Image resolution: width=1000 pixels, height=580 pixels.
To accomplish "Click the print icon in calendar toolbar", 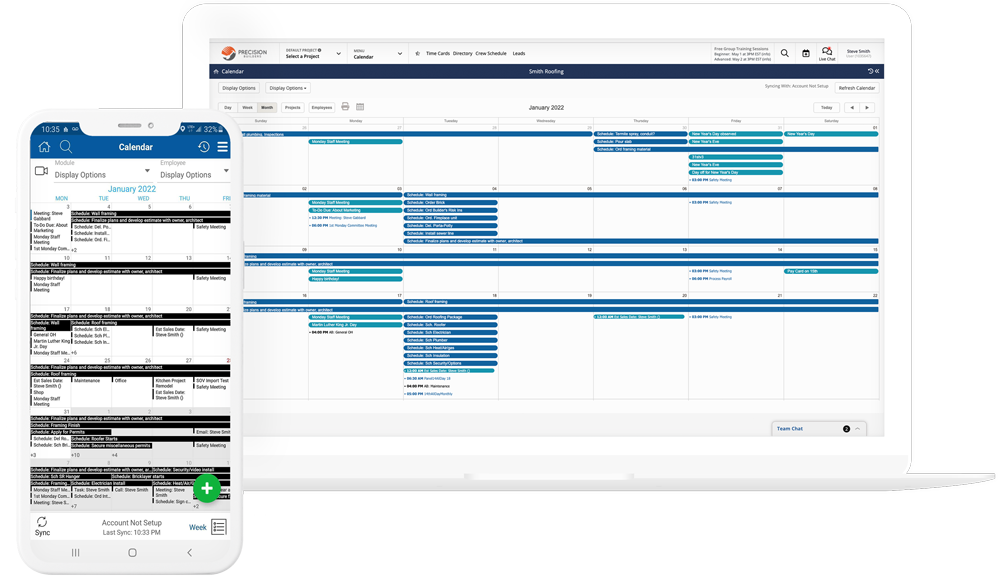I will point(345,107).
